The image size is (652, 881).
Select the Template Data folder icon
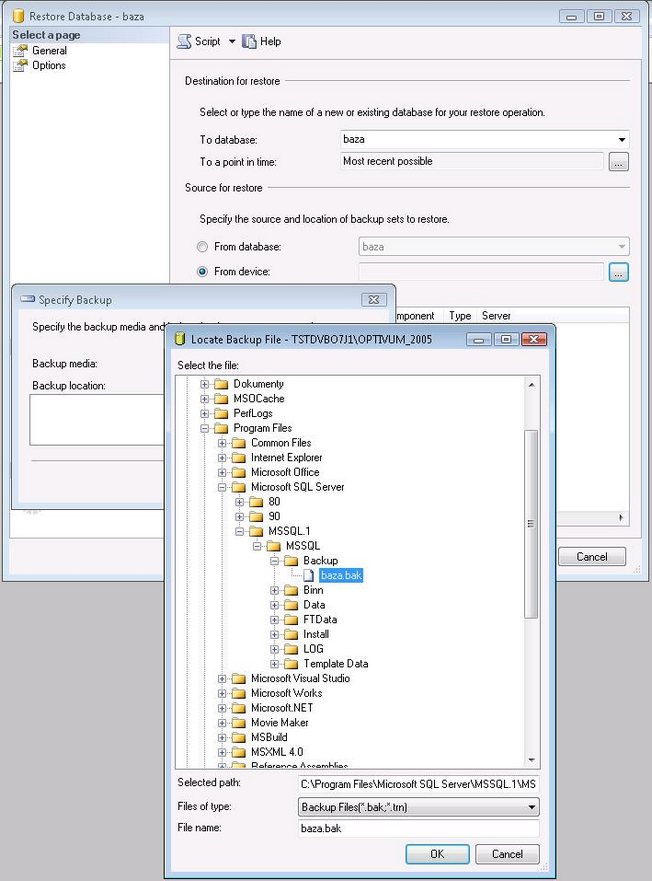pos(291,664)
